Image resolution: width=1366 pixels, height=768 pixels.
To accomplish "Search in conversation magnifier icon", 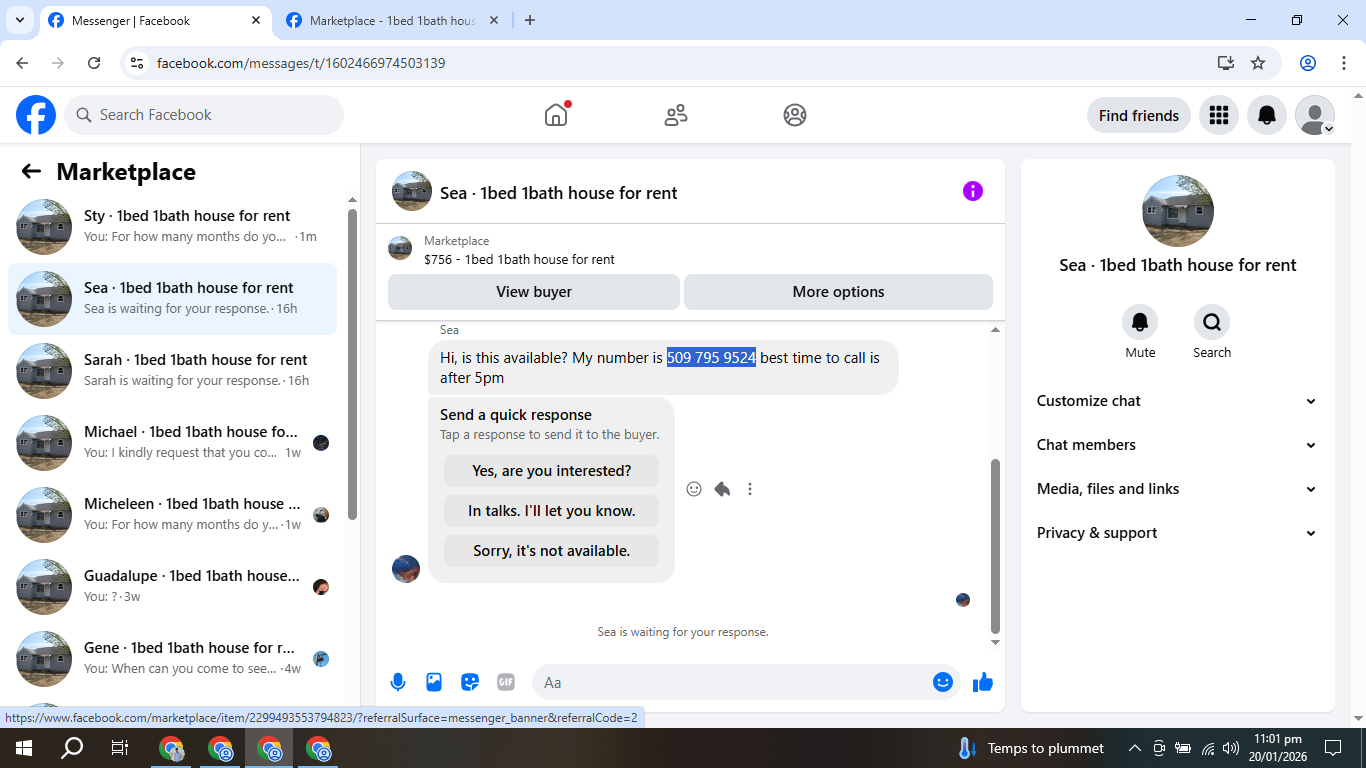I will click(x=1212, y=322).
